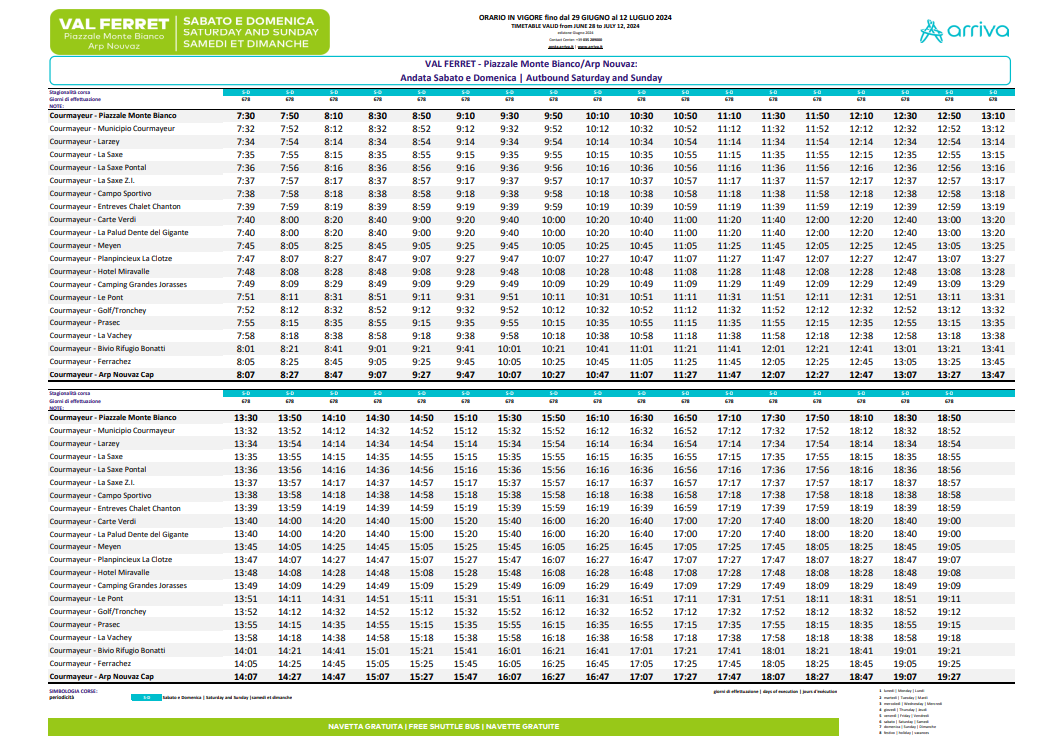The width and height of the screenshot is (1061, 743).
Task: Select the 18:50 last departure from Piazzale Monte Bianco
Action: tap(948, 417)
